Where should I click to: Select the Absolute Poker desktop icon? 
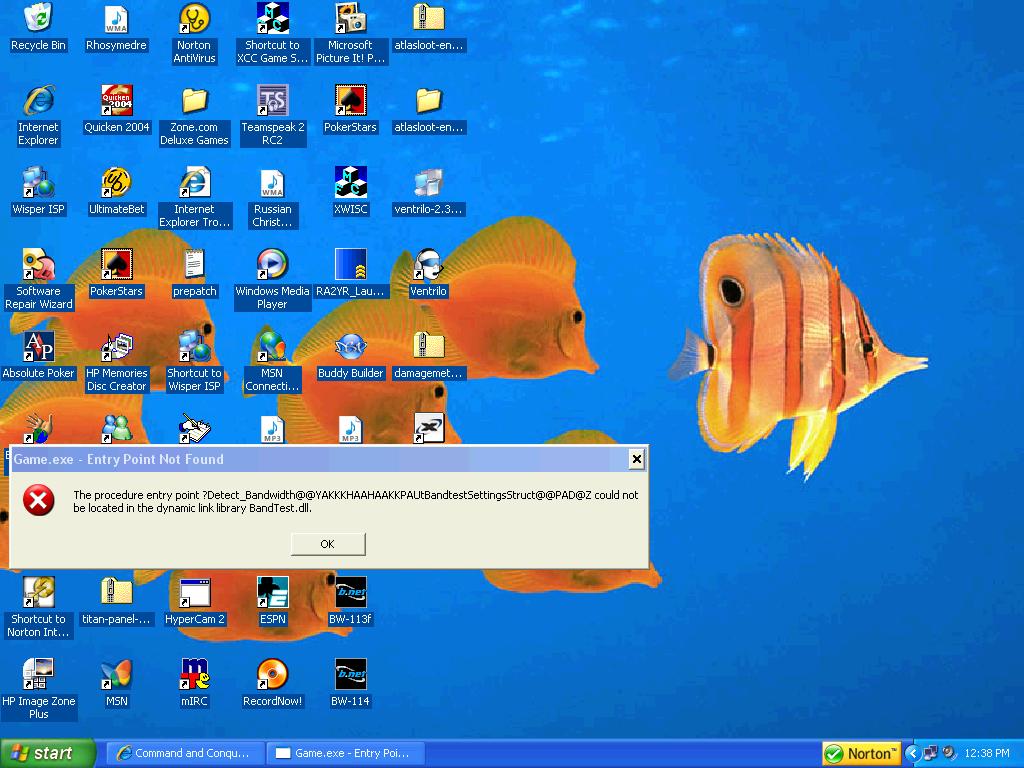coord(38,347)
